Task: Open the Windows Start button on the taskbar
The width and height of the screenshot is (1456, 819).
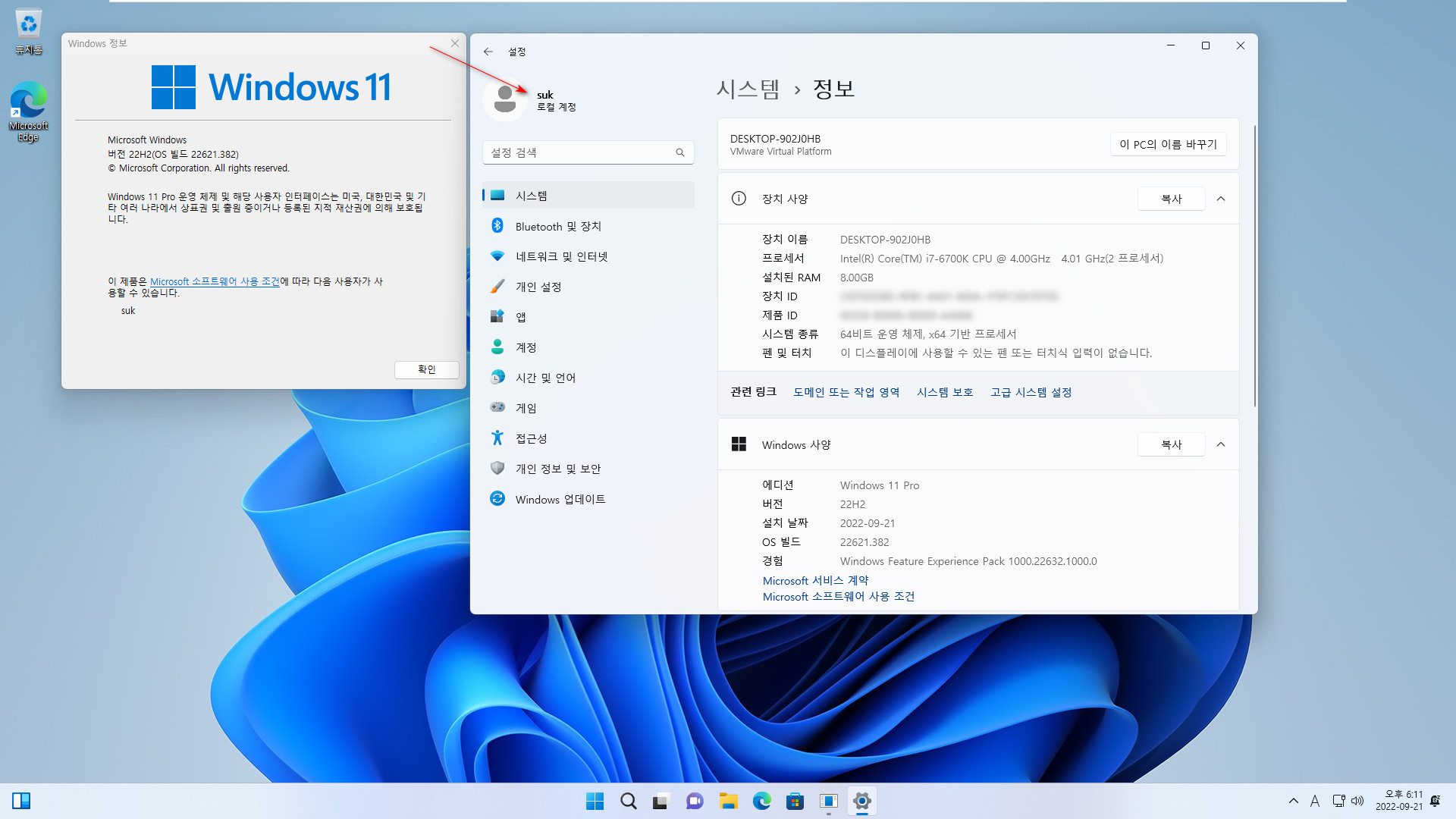Action: pyautogui.click(x=595, y=801)
